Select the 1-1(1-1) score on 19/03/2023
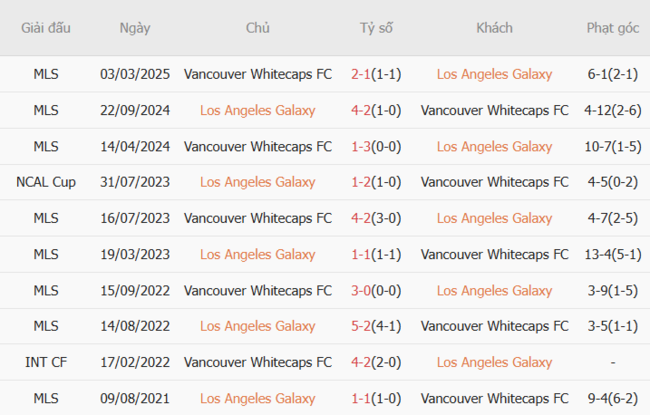 (x=376, y=254)
